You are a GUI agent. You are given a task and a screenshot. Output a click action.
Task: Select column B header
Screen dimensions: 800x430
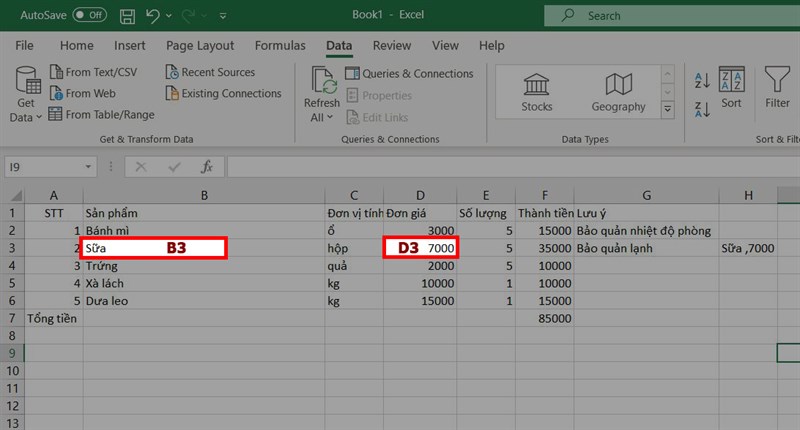pos(204,195)
